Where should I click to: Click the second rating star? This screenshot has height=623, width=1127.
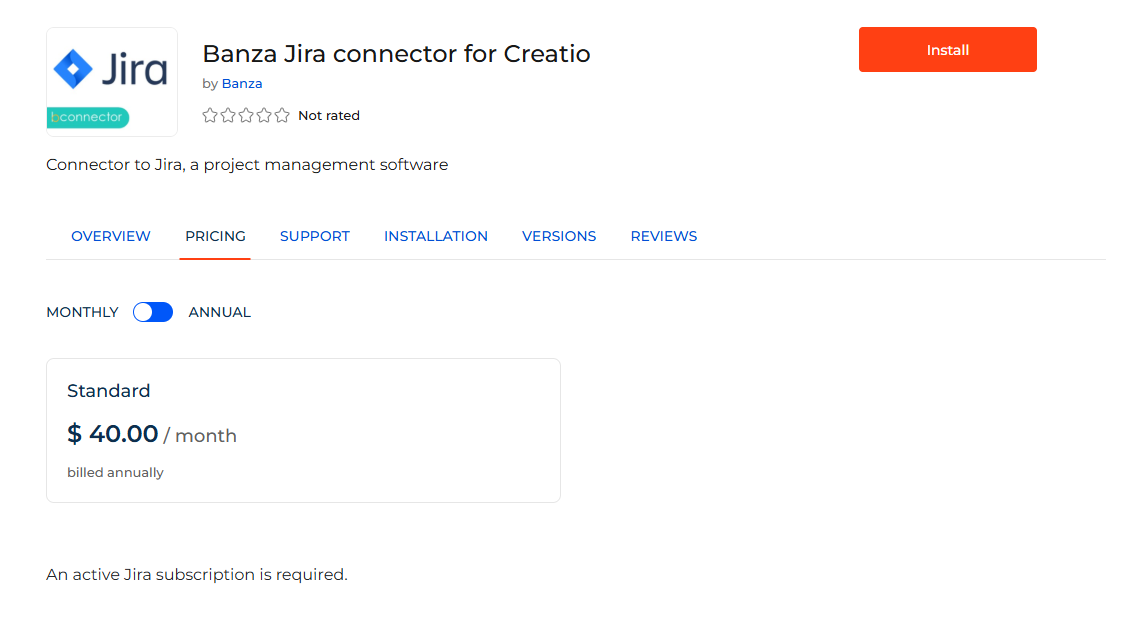coord(228,115)
